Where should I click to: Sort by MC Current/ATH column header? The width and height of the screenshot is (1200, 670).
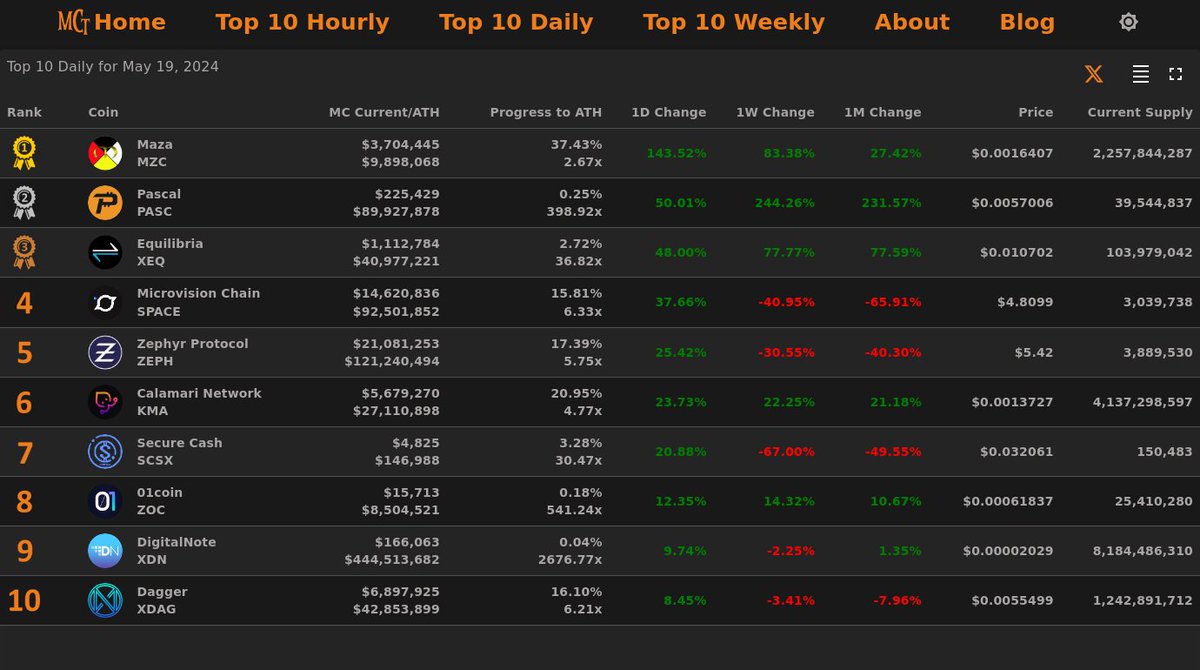[384, 113]
